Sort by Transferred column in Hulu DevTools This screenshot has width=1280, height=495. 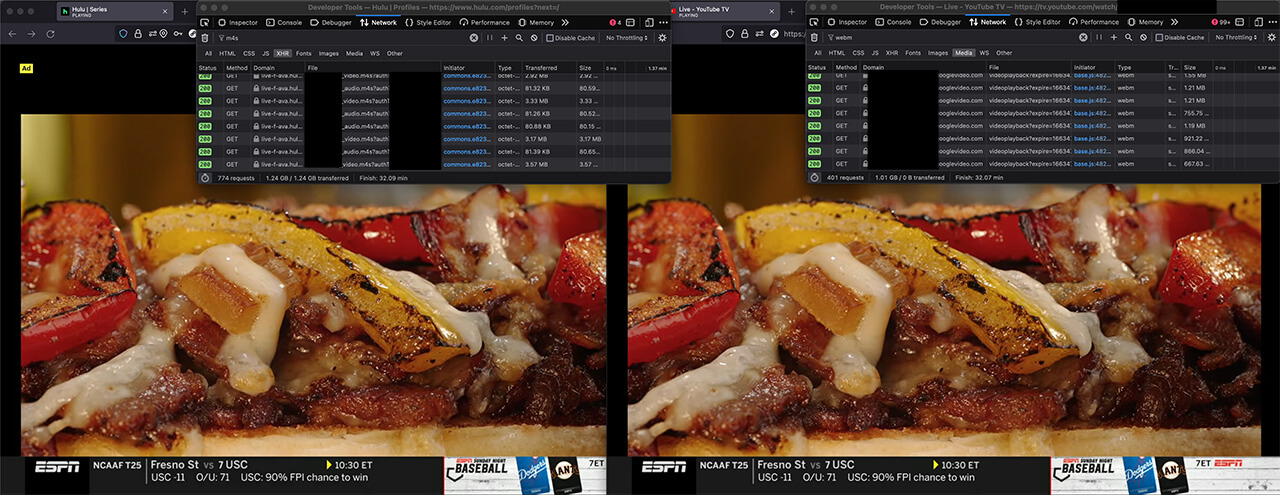(549, 68)
